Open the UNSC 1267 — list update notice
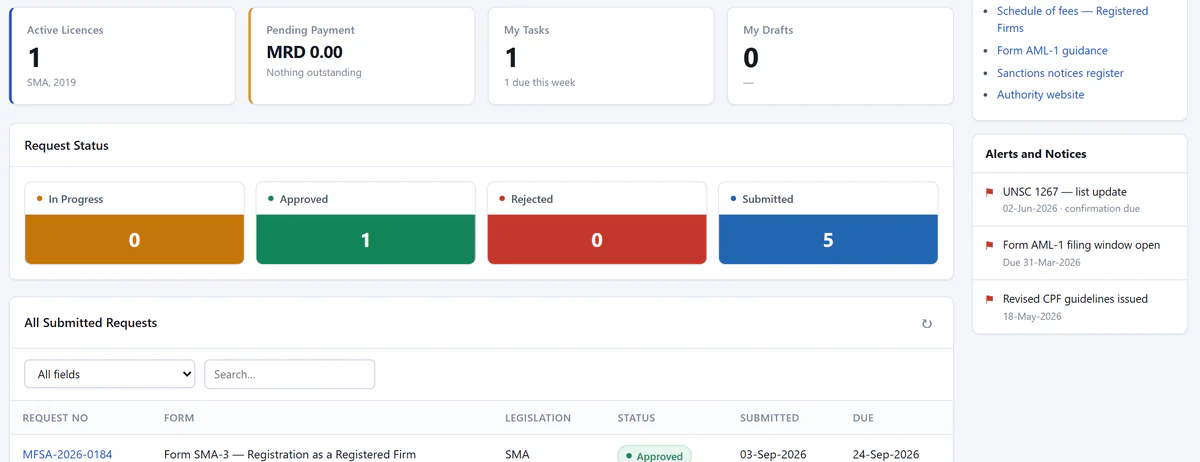The width and height of the screenshot is (1200, 462). click(1079, 200)
